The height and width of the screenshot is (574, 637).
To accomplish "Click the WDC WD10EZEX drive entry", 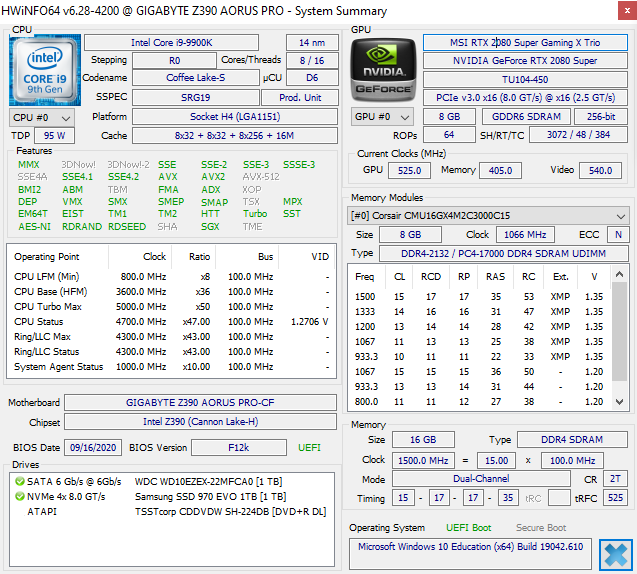I will 208,482.
